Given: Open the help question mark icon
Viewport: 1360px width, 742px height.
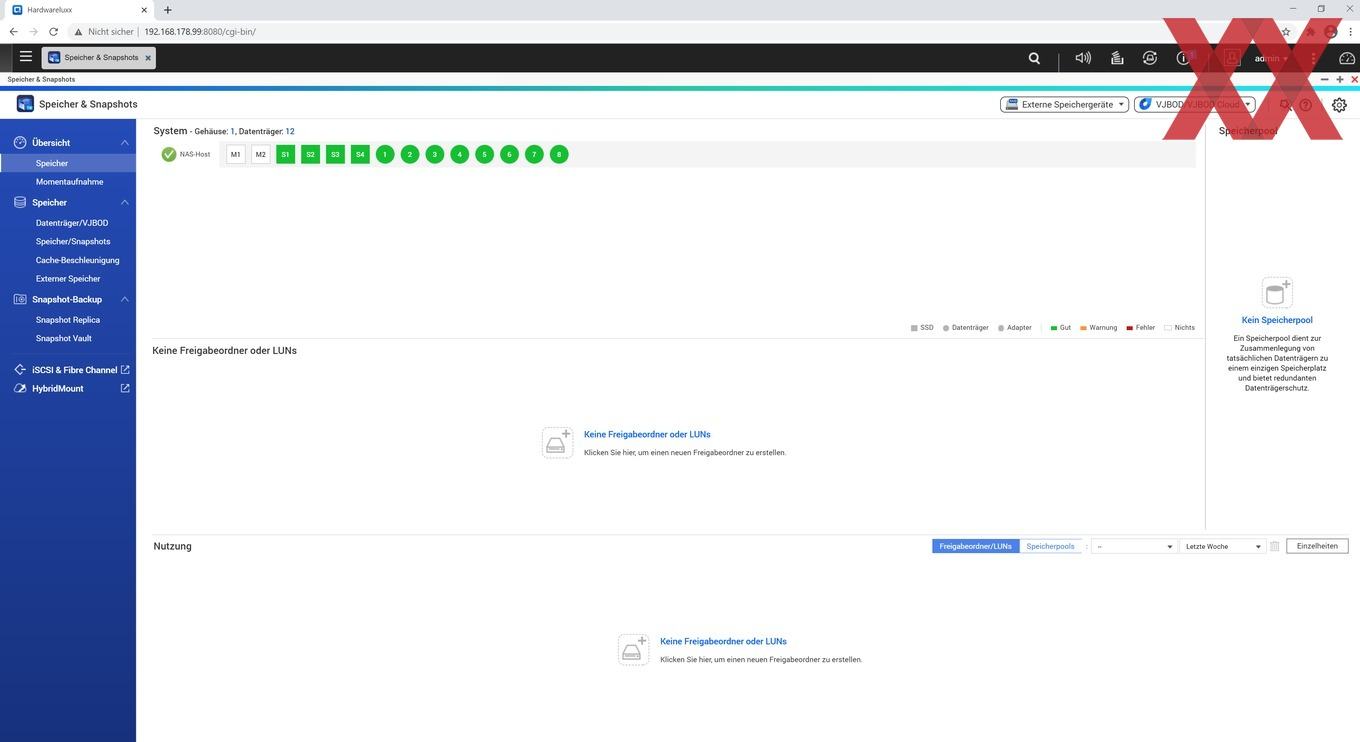Looking at the screenshot, I should [x=1305, y=105].
